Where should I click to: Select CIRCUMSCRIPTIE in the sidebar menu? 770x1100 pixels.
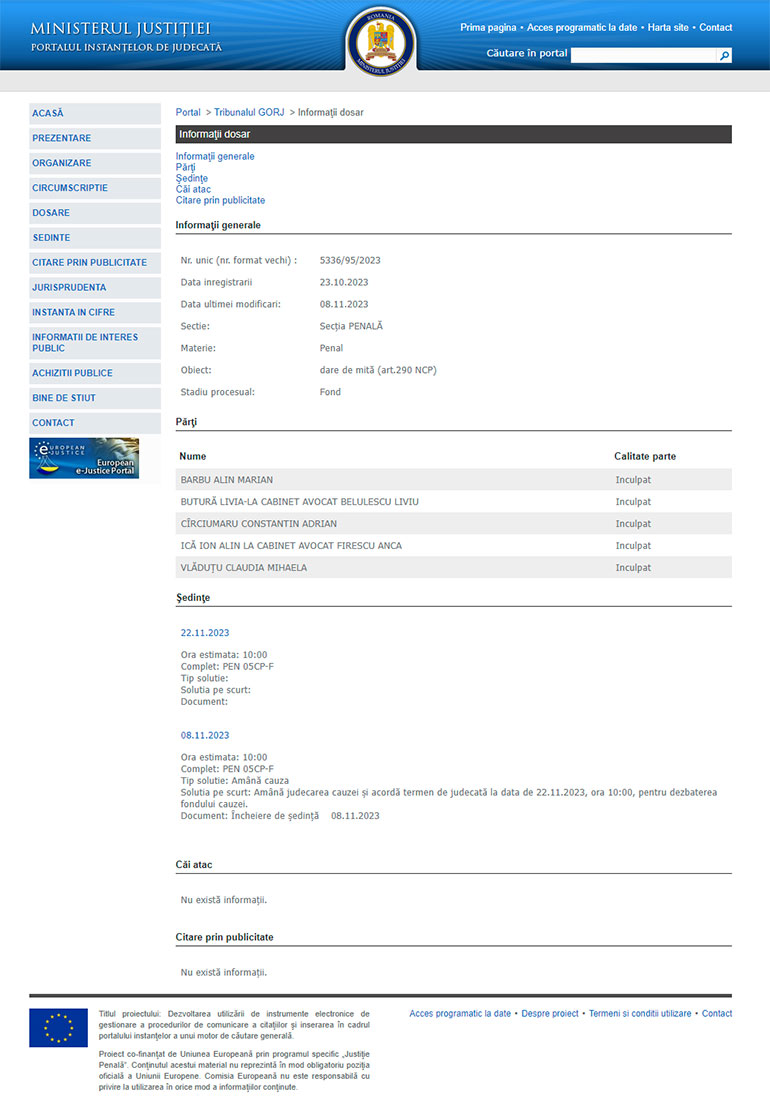(x=95, y=188)
